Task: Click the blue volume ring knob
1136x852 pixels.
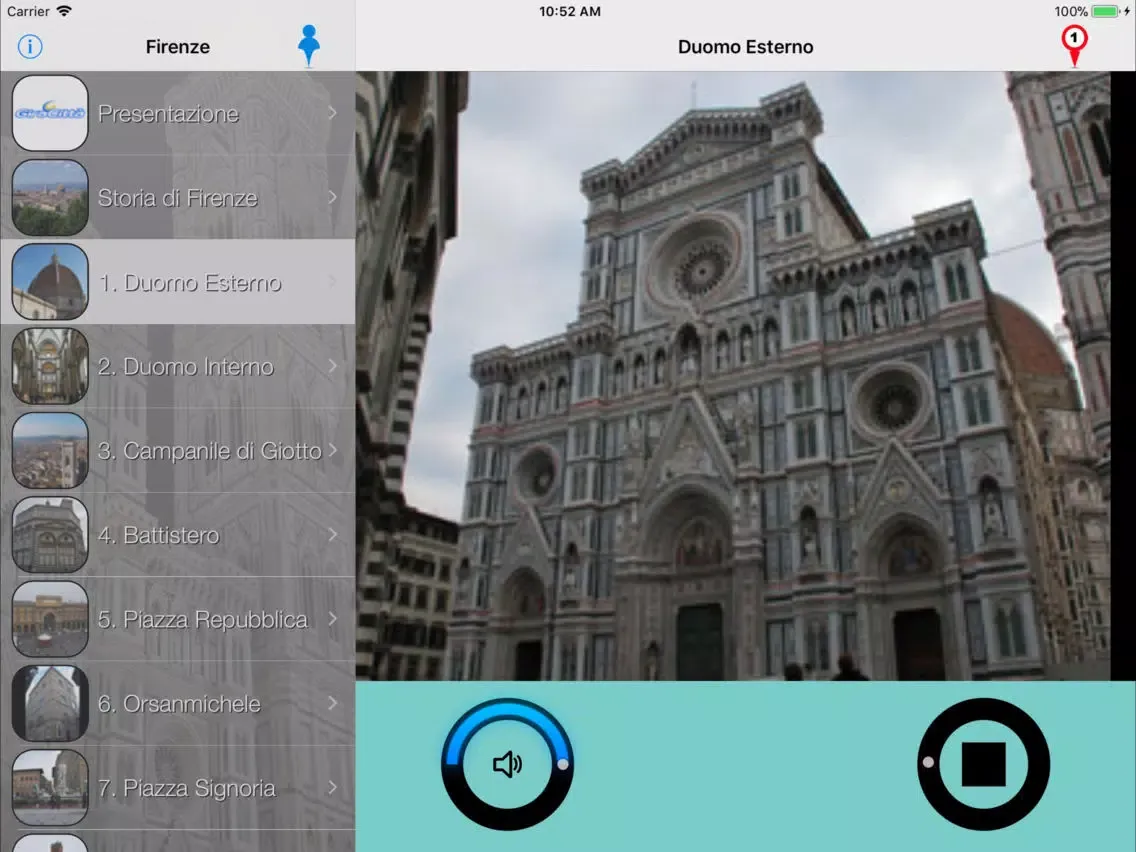Action: [x=563, y=764]
